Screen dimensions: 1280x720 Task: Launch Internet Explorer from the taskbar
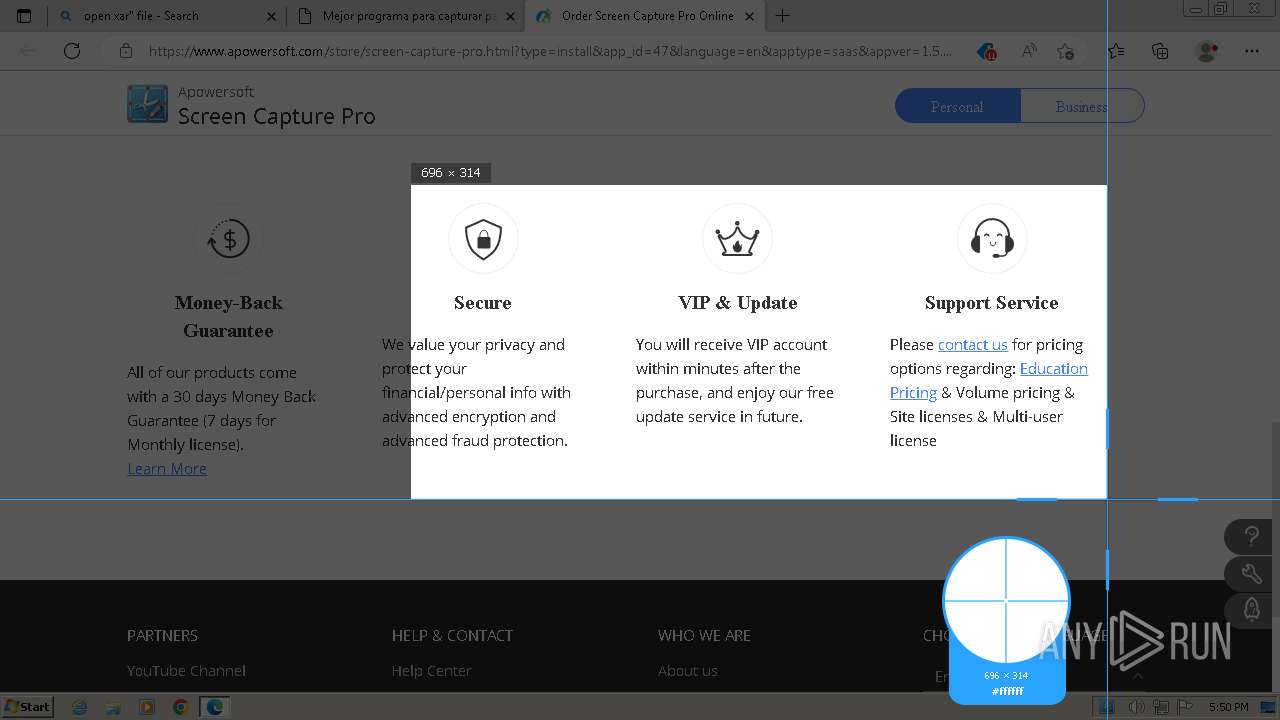coord(80,707)
